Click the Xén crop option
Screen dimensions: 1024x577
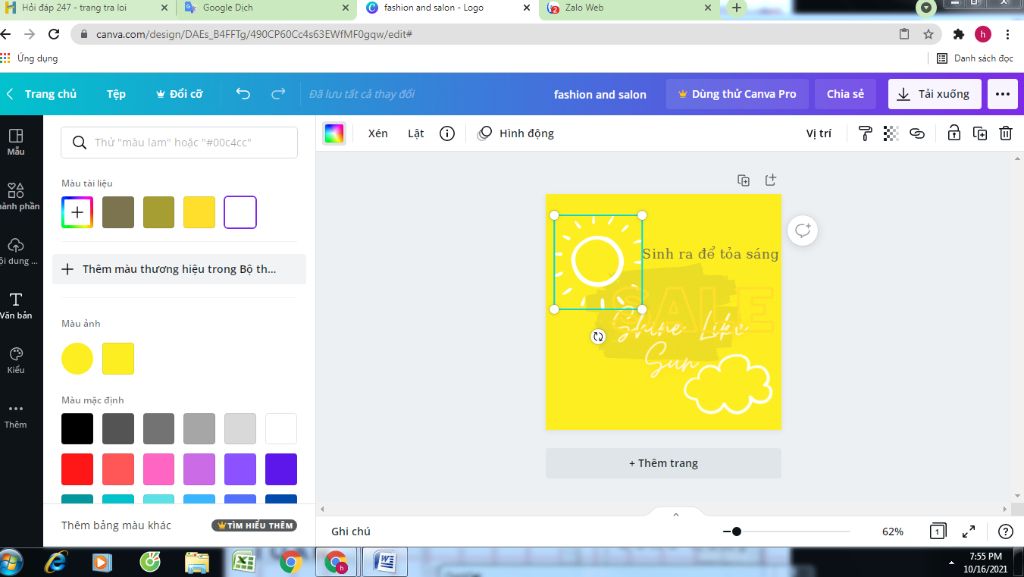tap(377, 133)
